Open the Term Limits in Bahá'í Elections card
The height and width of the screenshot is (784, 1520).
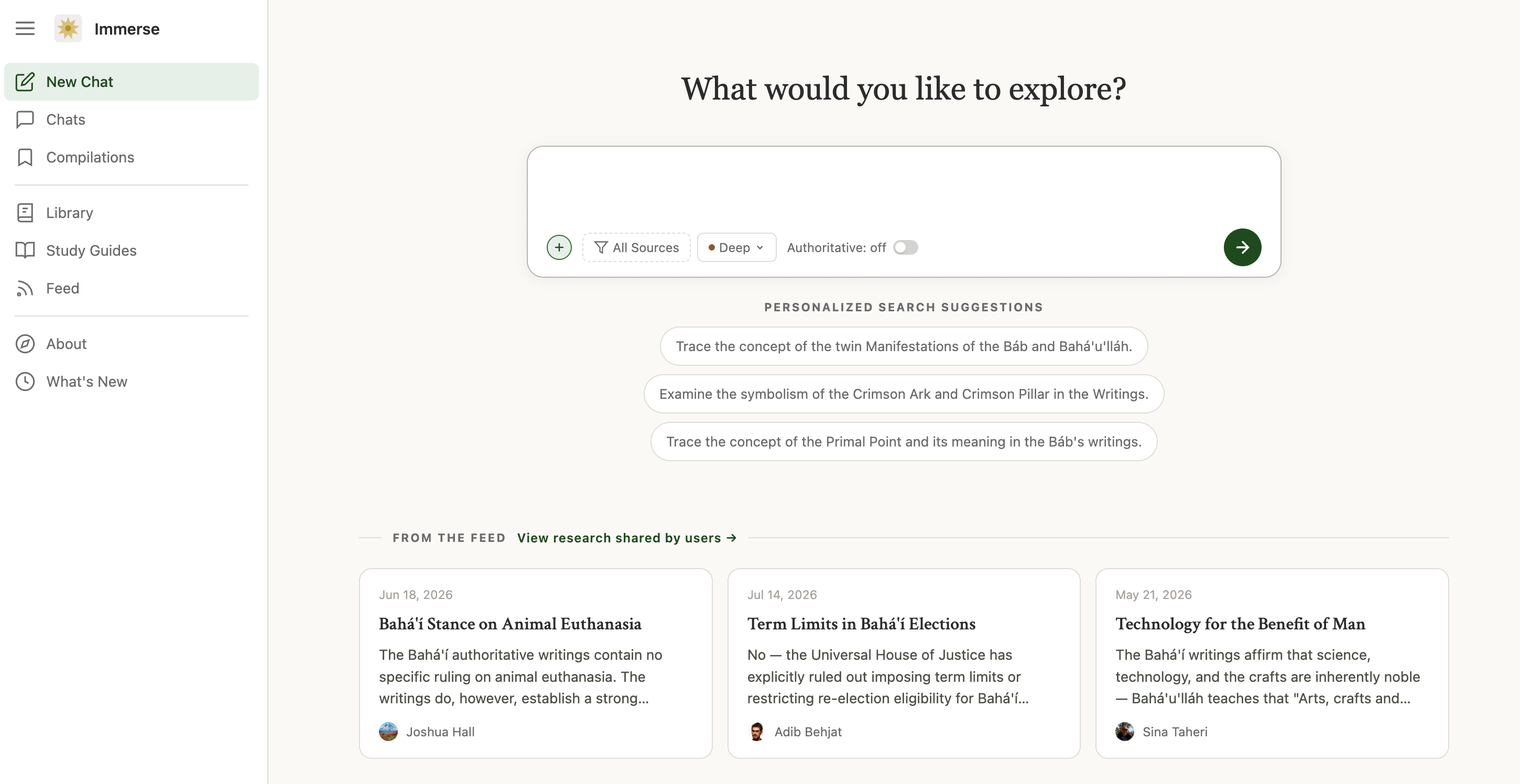(x=904, y=663)
